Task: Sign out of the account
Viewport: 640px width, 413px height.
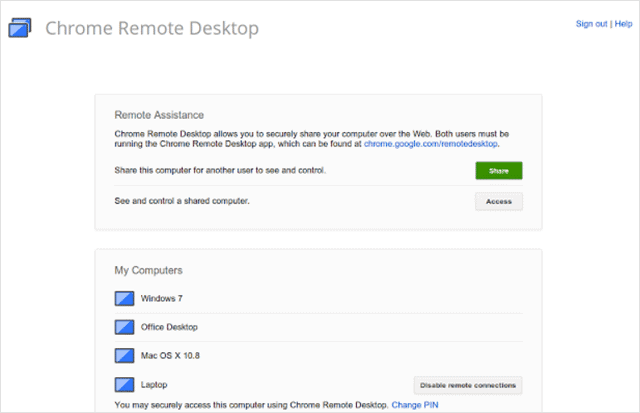Action: (x=591, y=24)
